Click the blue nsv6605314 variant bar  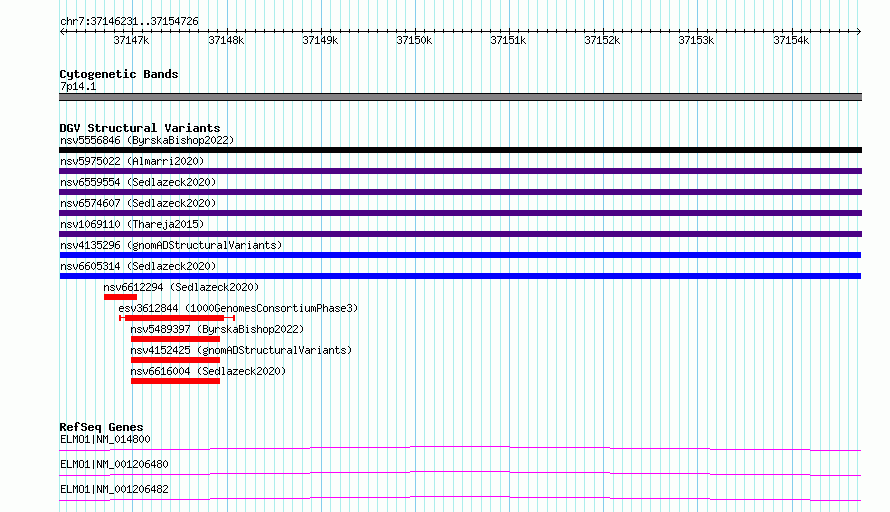[460, 276]
